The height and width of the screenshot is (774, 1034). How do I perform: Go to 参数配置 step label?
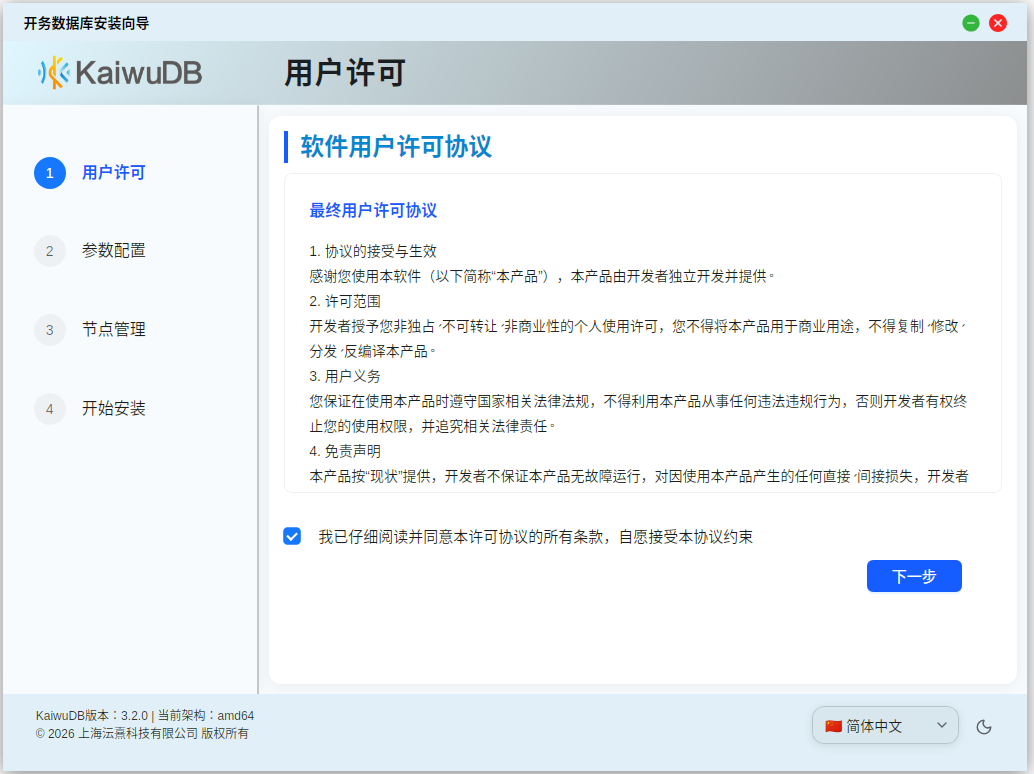[x=113, y=251]
